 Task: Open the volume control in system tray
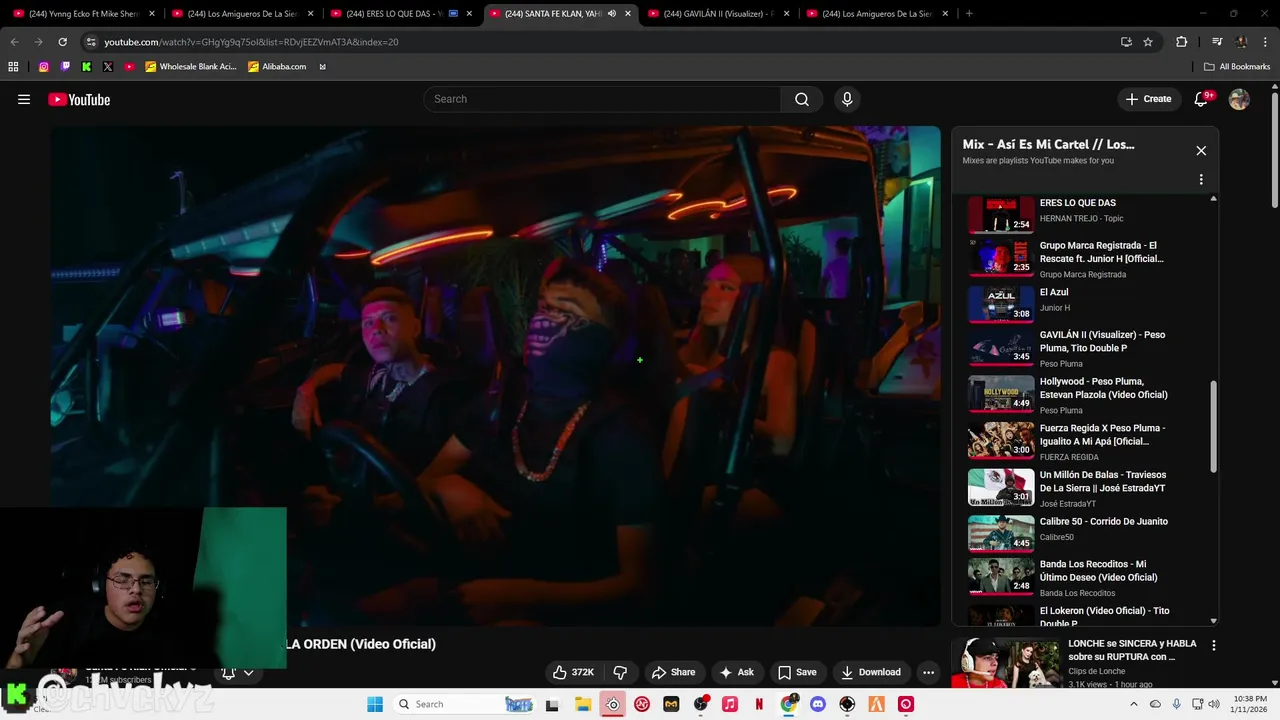click(x=1215, y=704)
